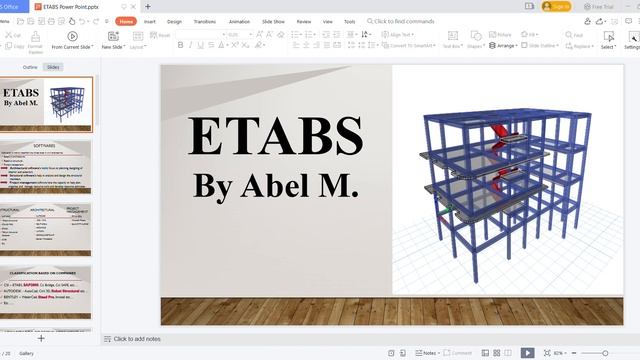Add new slide with plus button below thumbnails
This screenshot has width=640, height=360.
41,338
